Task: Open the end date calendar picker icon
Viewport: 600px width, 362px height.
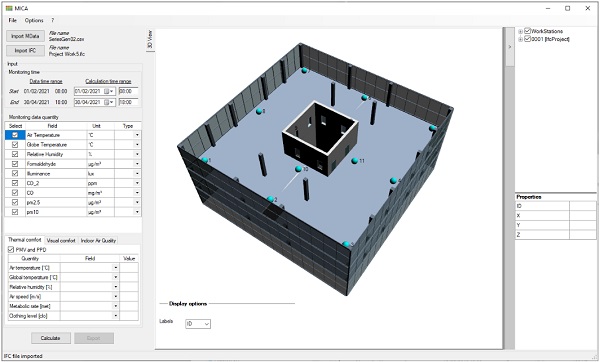Action: tap(108, 102)
